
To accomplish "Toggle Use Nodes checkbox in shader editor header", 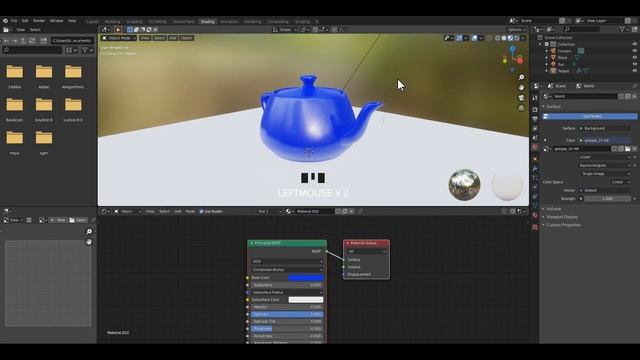I will [201, 211].
